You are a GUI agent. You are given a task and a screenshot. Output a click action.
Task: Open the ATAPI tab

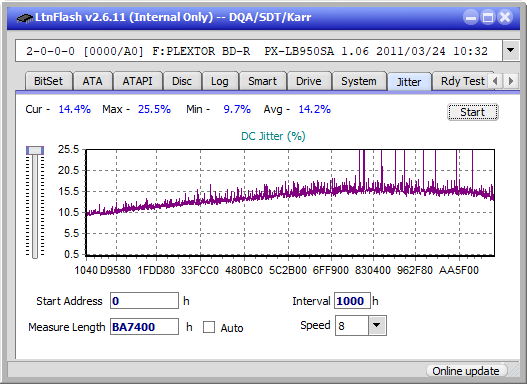[137, 81]
